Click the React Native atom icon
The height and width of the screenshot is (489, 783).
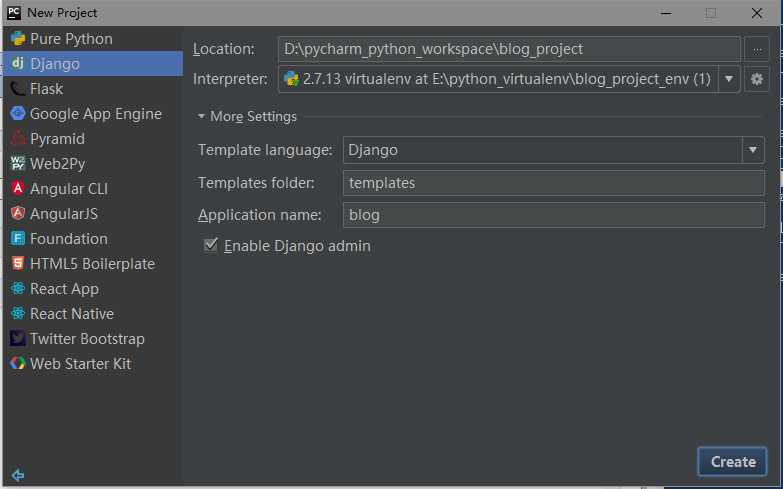(x=18, y=314)
